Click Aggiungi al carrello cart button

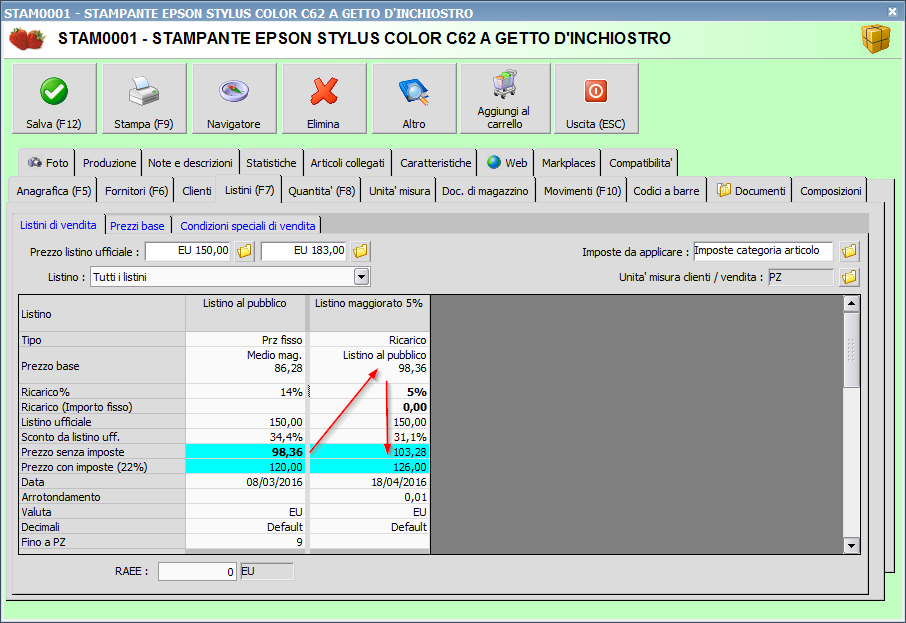[x=505, y=98]
